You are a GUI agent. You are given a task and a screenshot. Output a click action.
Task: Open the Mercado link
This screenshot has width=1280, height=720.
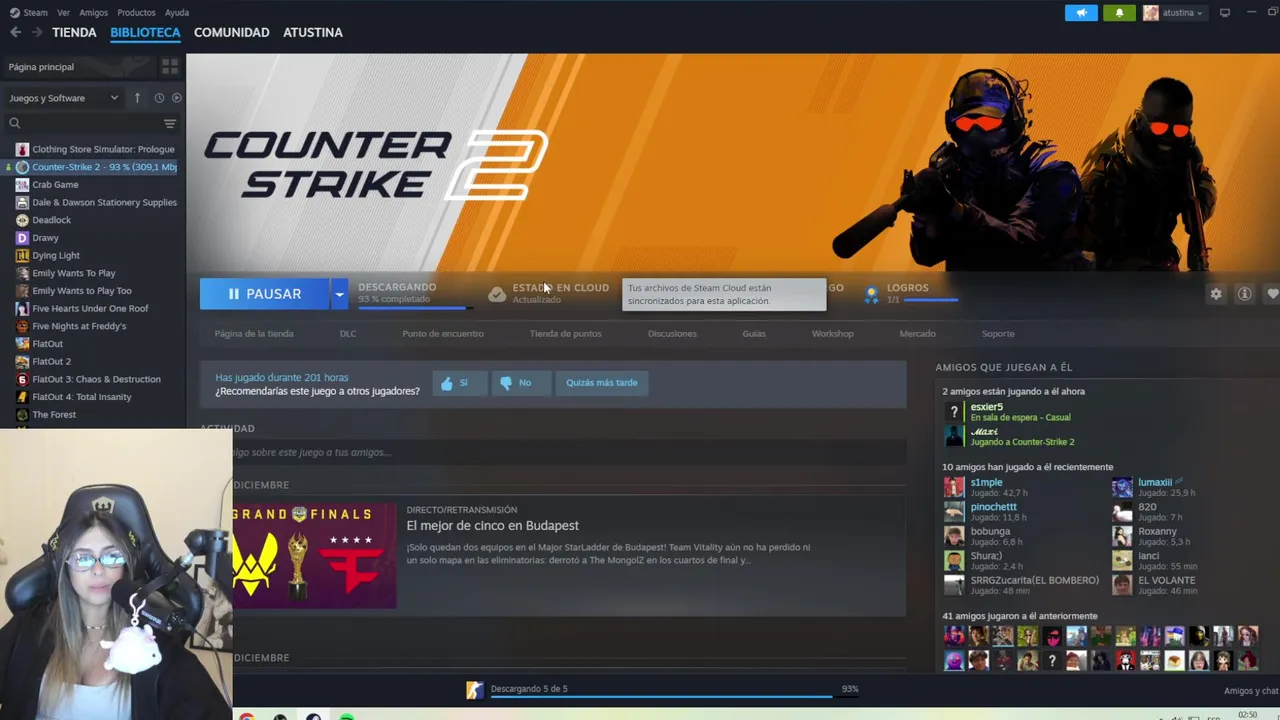tap(917, 334)
